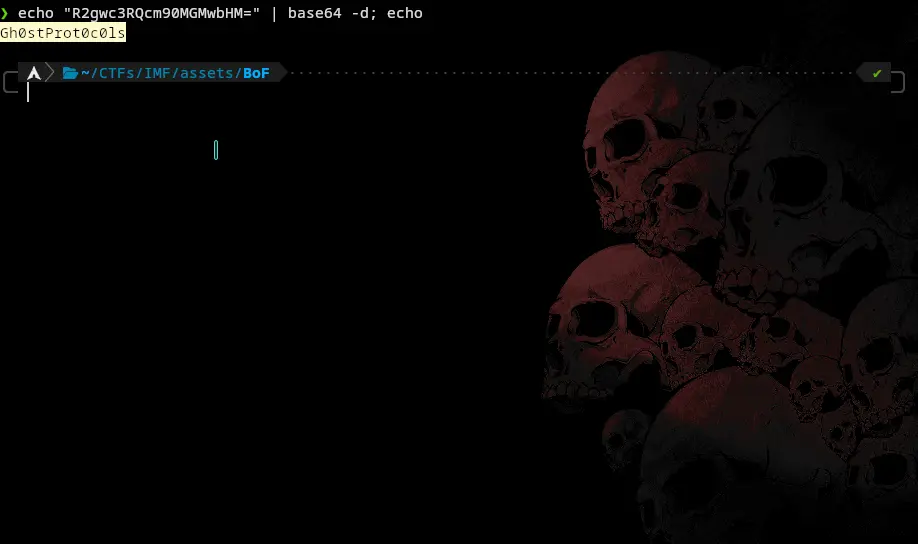Screen dimensions: 918x544
Task: Click the green checkmark status indicator
Action: point(877,73)
